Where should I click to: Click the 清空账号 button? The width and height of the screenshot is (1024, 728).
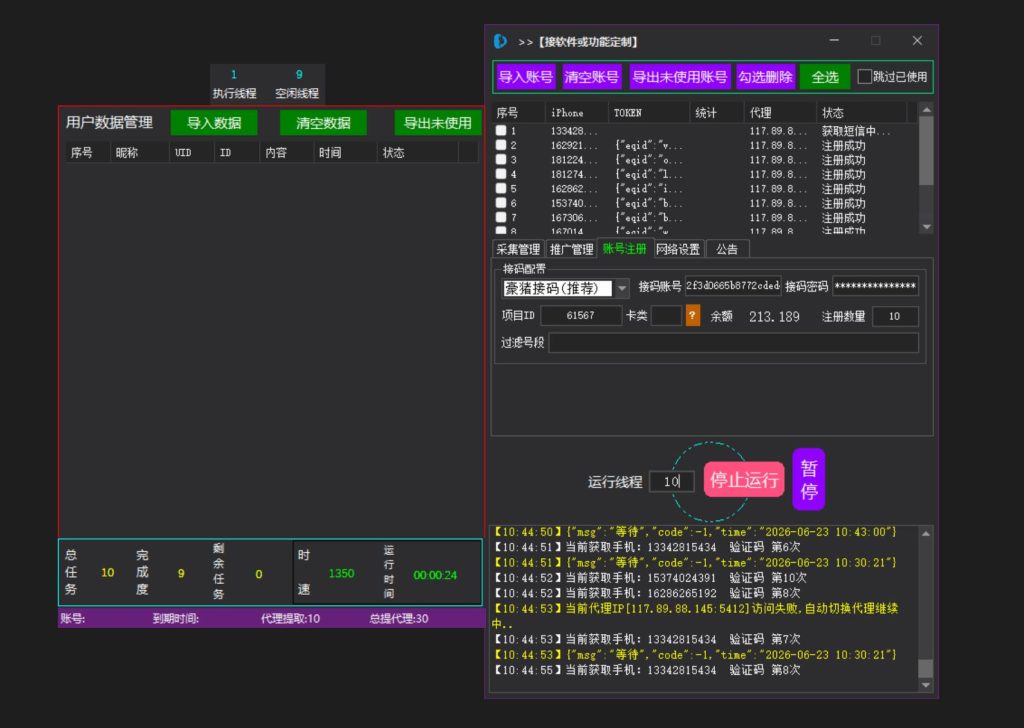(x=591, y=76)
